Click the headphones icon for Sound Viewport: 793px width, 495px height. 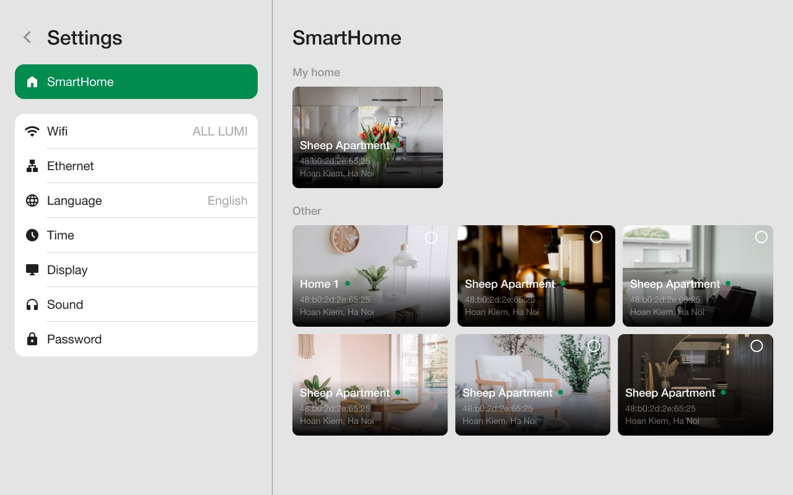[x=32, y=305]
